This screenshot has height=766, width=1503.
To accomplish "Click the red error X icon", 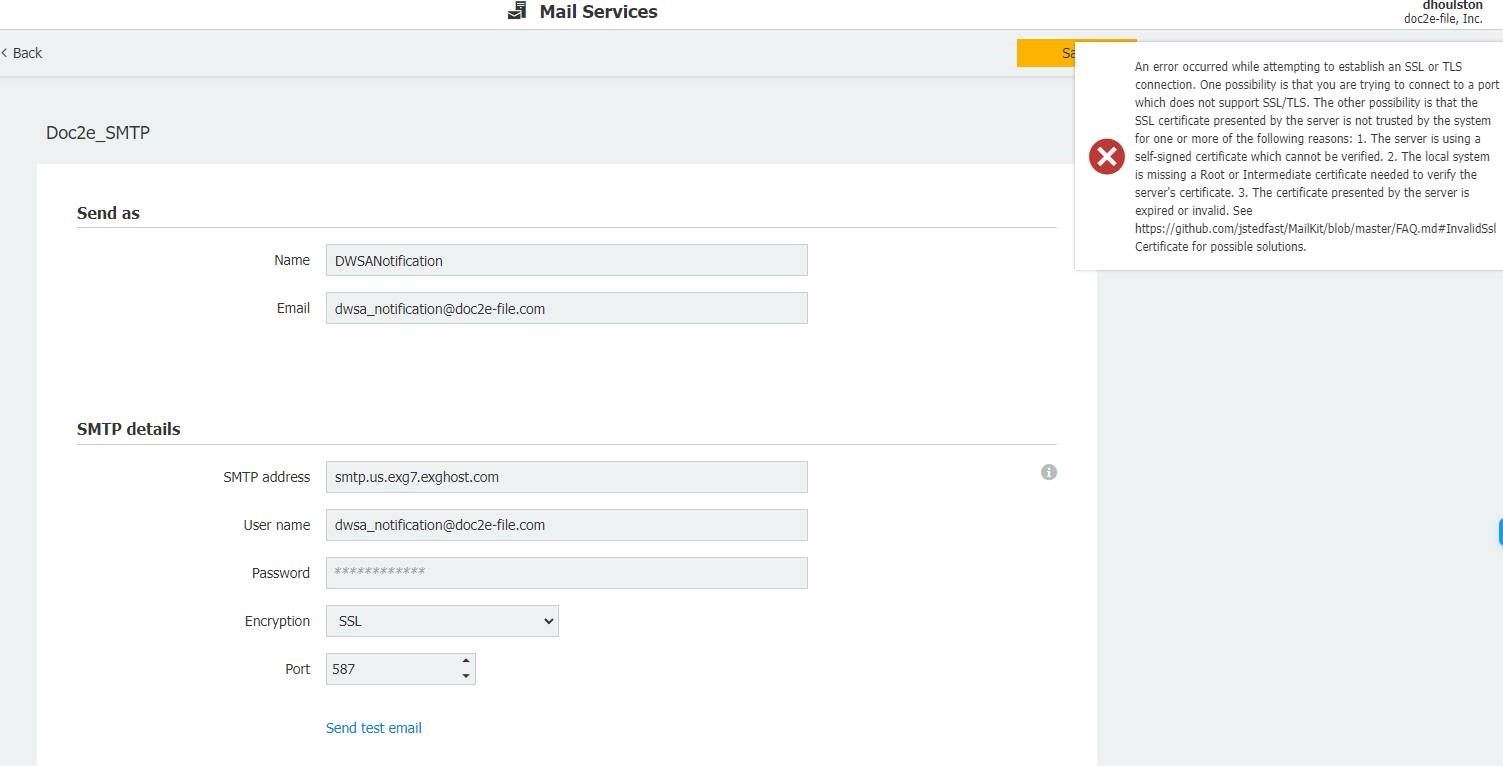I will [x=1106, y=157].
